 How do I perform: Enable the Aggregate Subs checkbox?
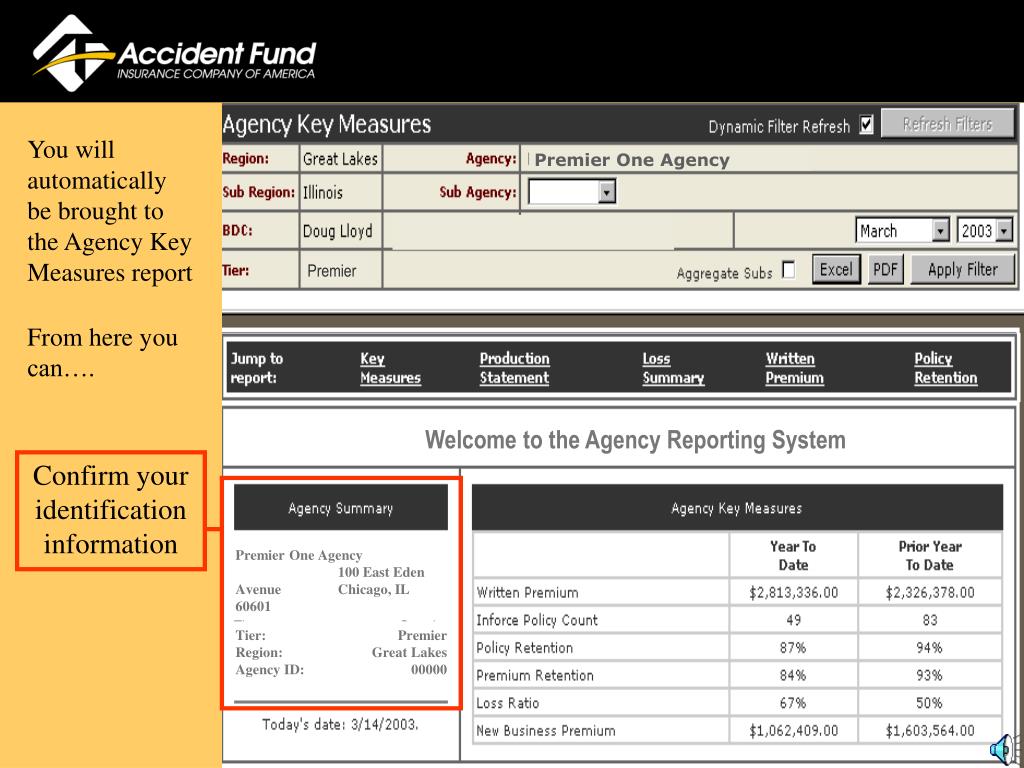[788, 270]
